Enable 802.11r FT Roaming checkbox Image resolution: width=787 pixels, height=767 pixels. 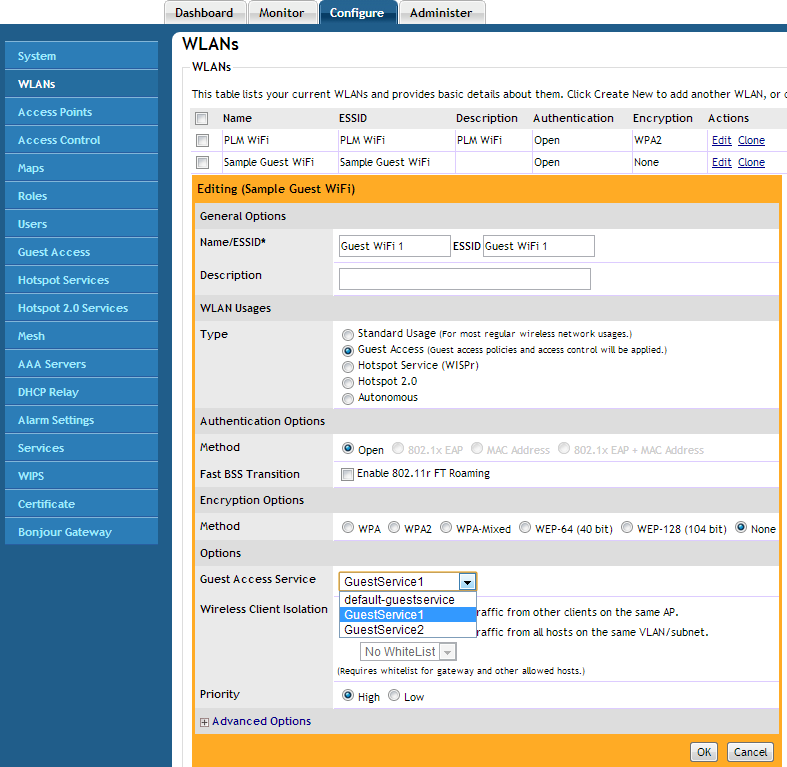[347, 474]
